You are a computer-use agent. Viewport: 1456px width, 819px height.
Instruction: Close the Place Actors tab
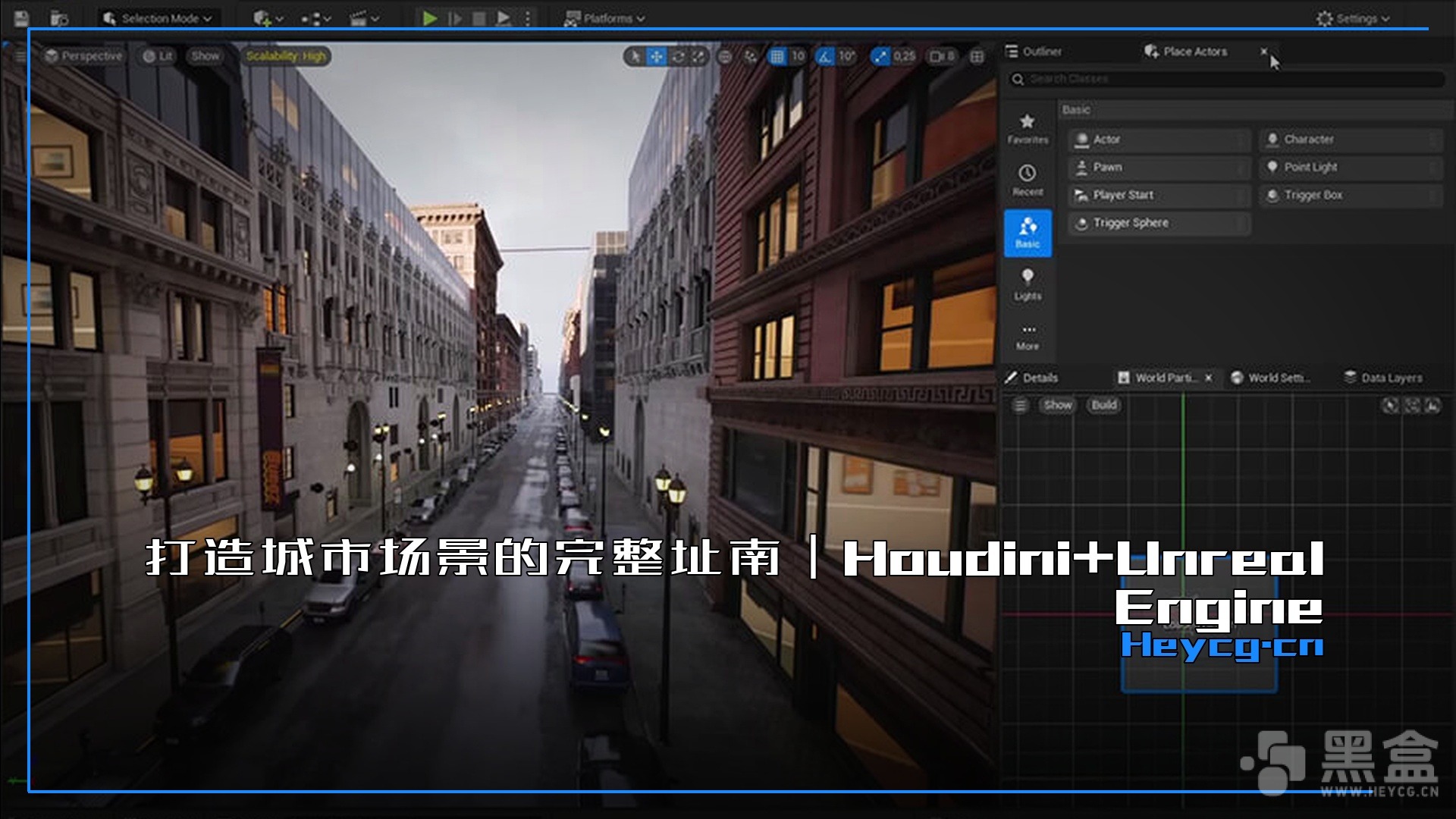pyautogui.click(x=1263, y=52)
